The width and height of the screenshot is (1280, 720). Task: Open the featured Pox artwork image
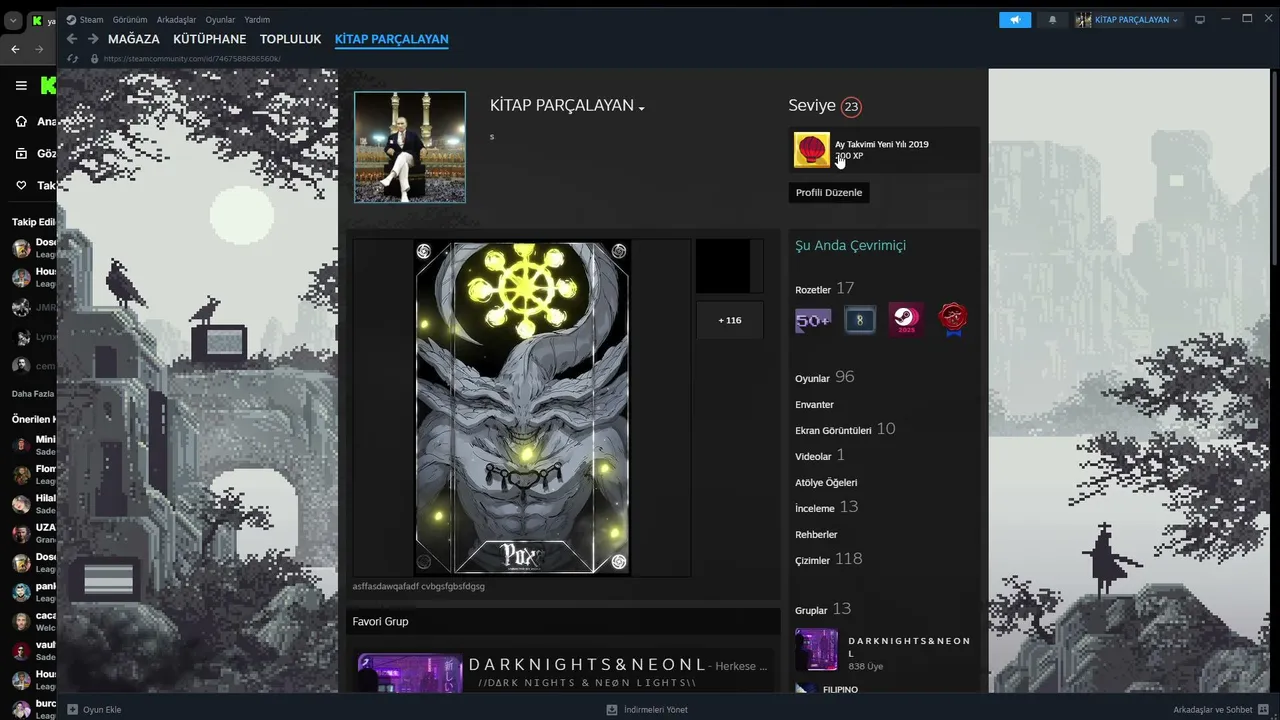click(522, 408)
